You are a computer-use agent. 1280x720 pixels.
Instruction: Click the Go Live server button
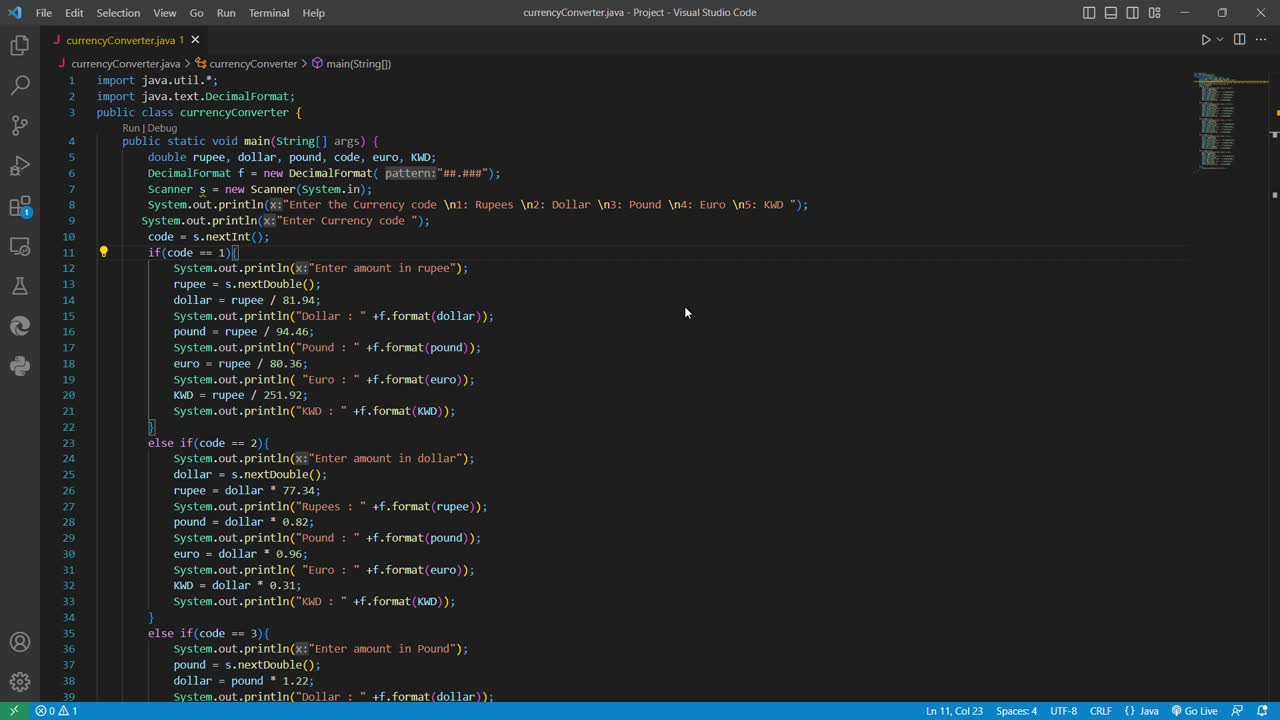pyautogui.click(x=1194, y=711)
